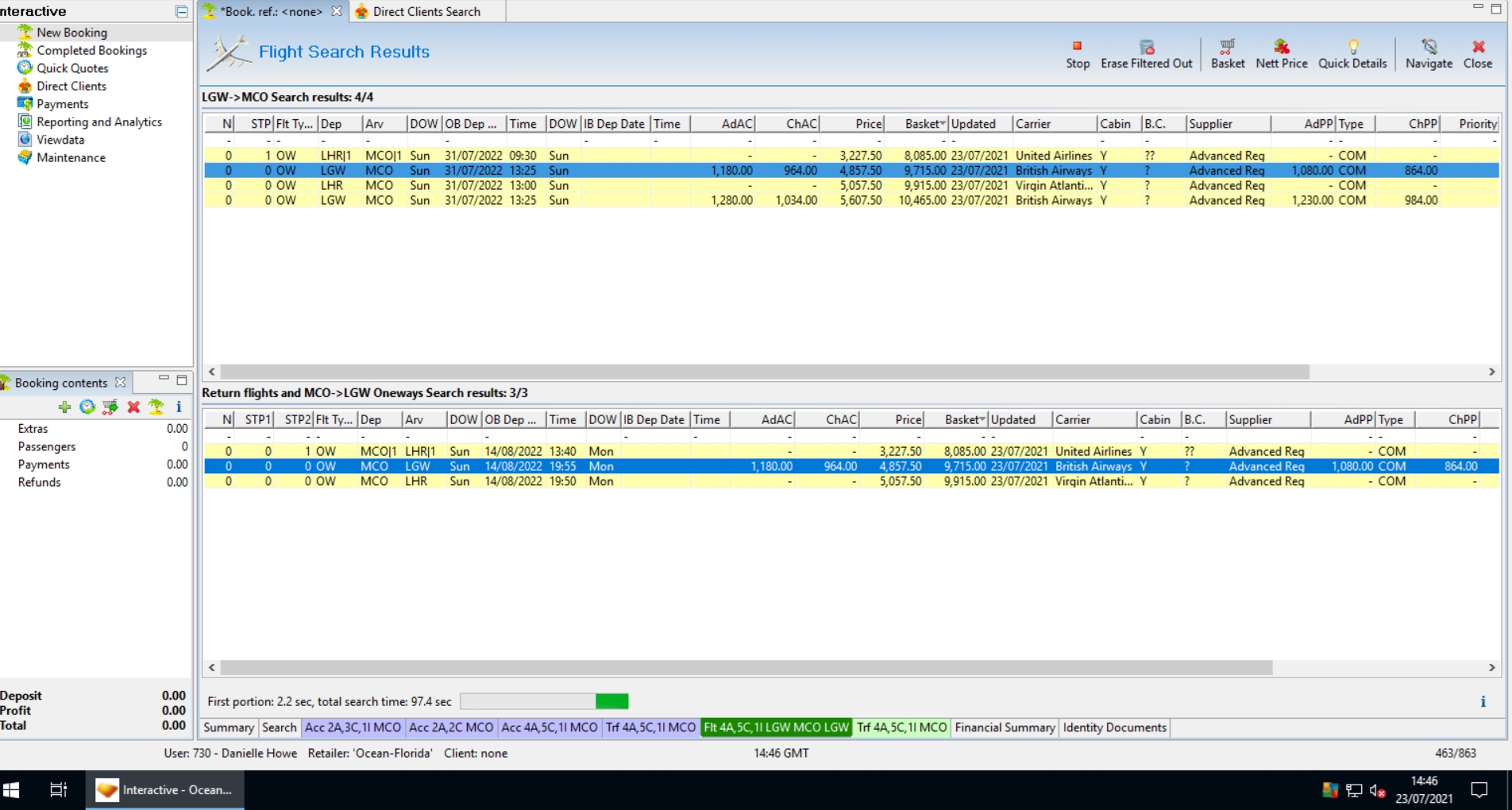The width and height of the screenshot is (1512, 810).
Task: Open the light green Trf 4A,5C,1I MCO tab
Action: 902,727
